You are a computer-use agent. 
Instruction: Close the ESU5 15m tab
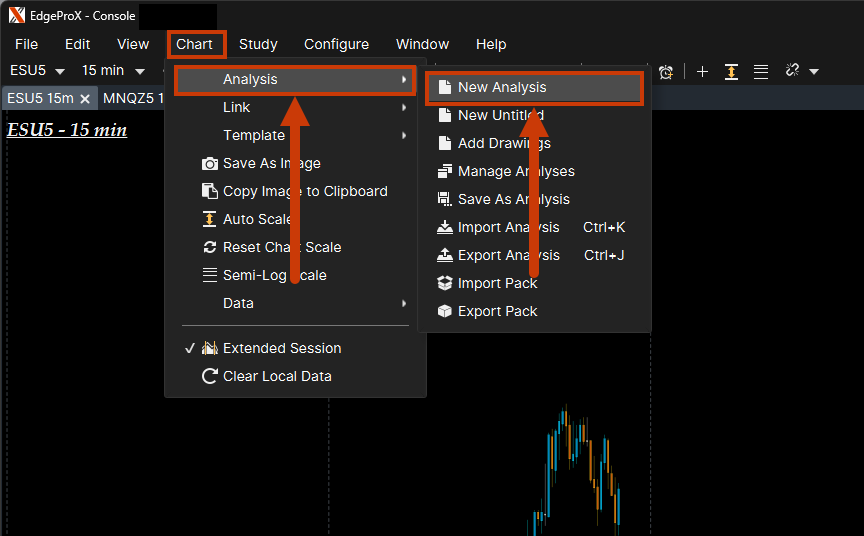85,98
